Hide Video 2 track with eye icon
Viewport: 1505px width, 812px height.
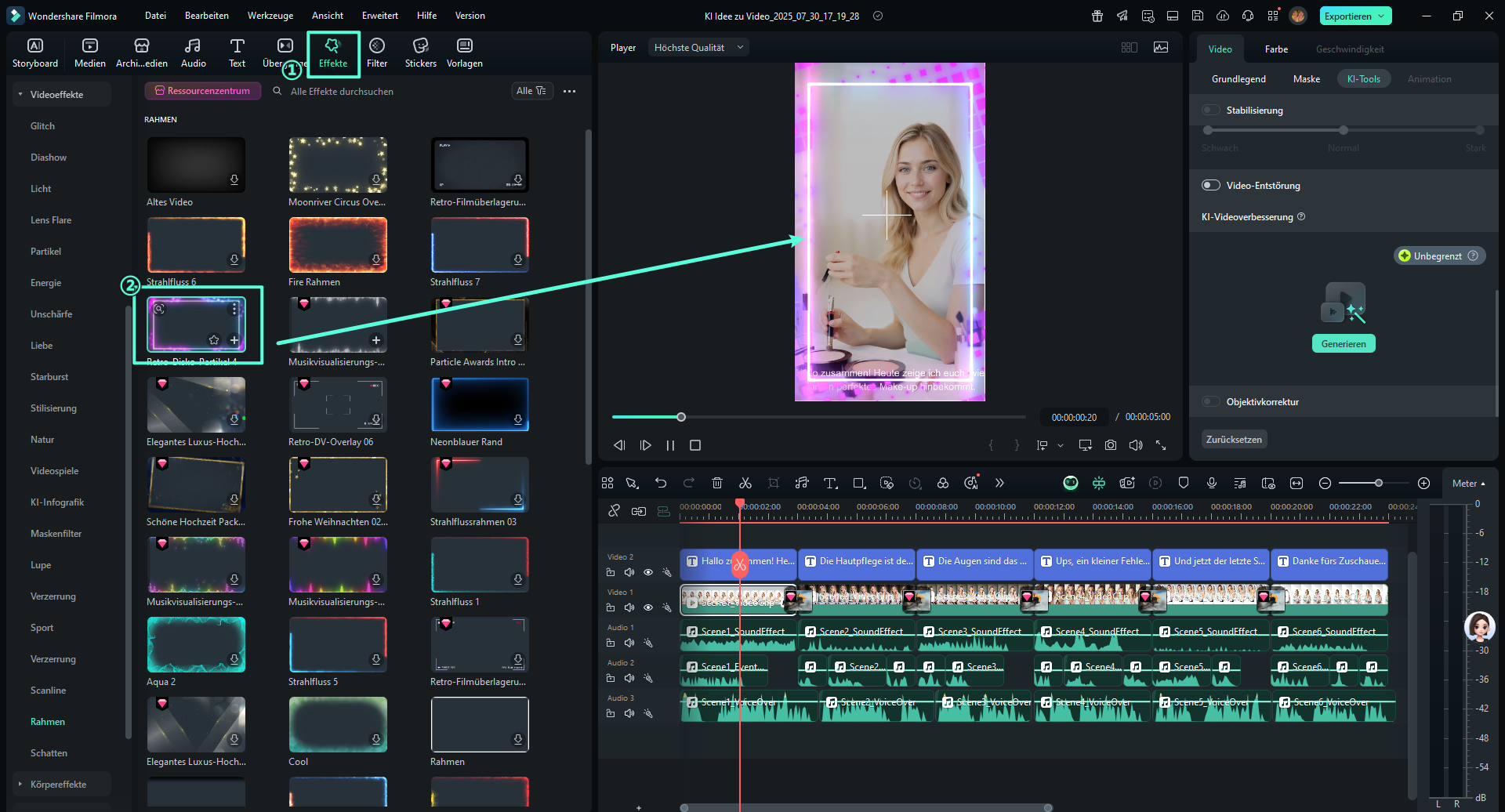648,572
